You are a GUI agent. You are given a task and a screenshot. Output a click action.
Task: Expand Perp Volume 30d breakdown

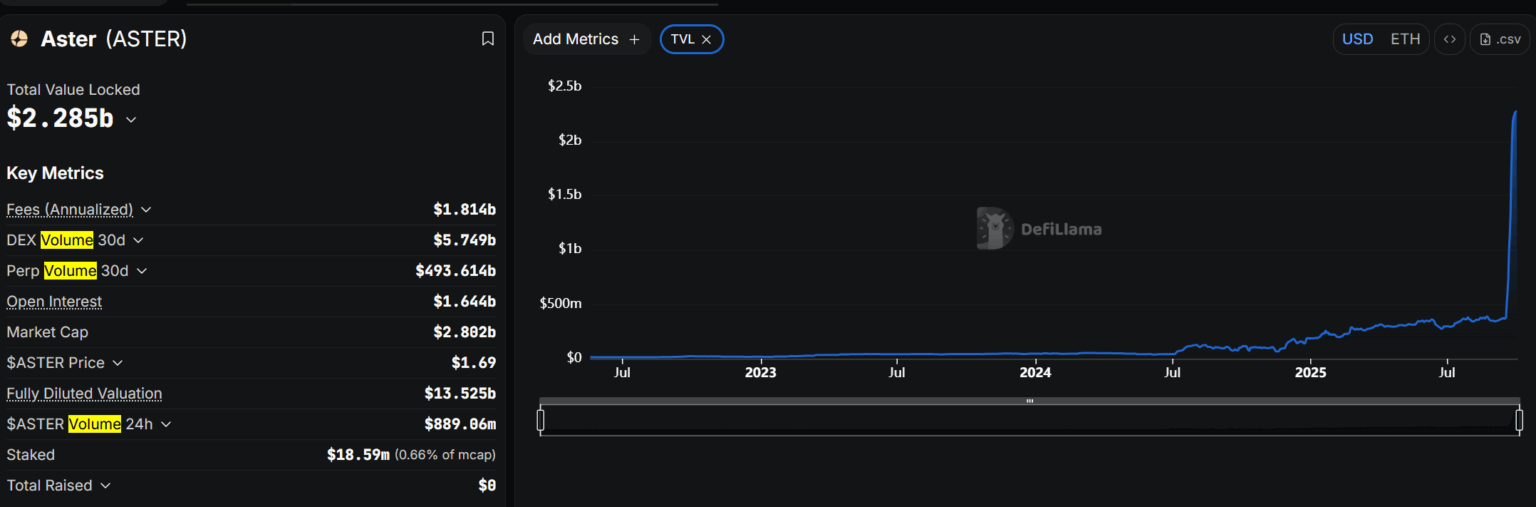pos(142,271)
